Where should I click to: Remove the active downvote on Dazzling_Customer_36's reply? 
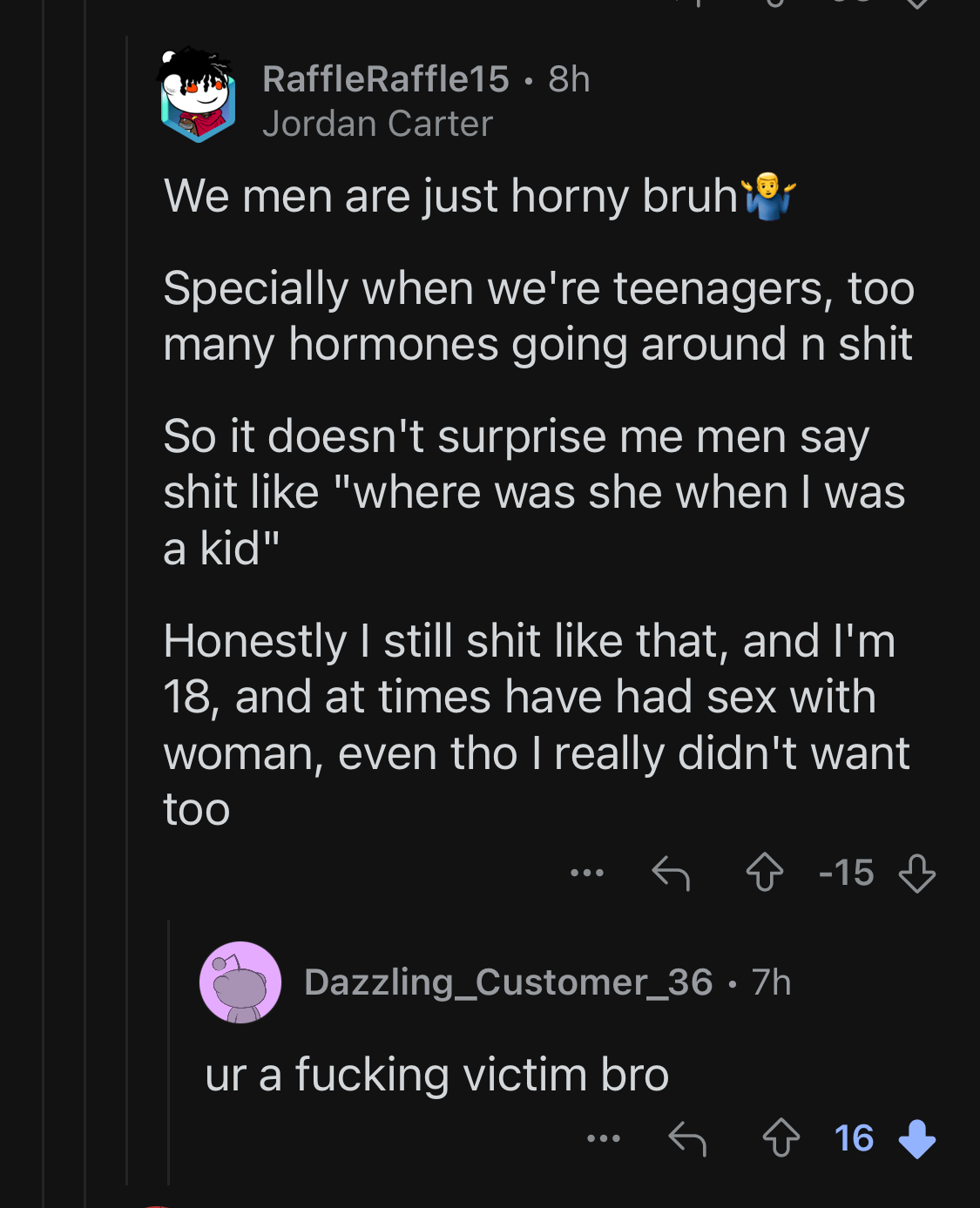point(916,1138)
